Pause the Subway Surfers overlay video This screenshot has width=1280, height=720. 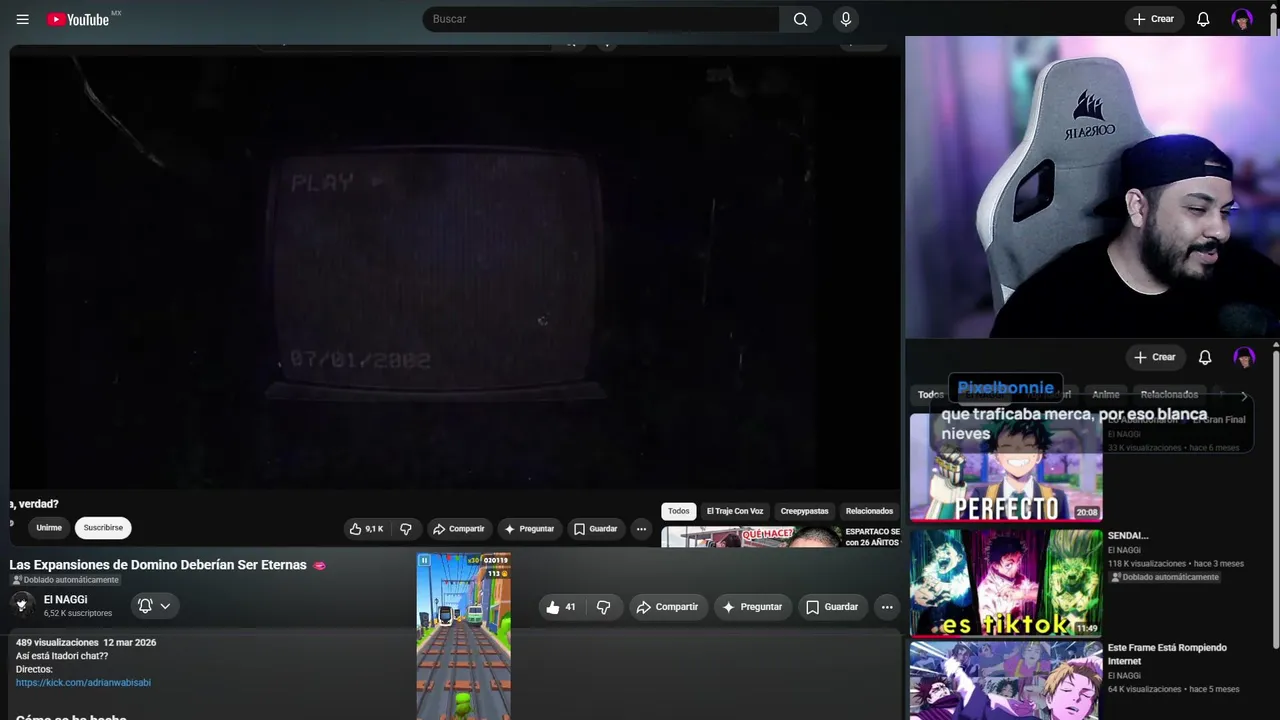tap(424, 561)
